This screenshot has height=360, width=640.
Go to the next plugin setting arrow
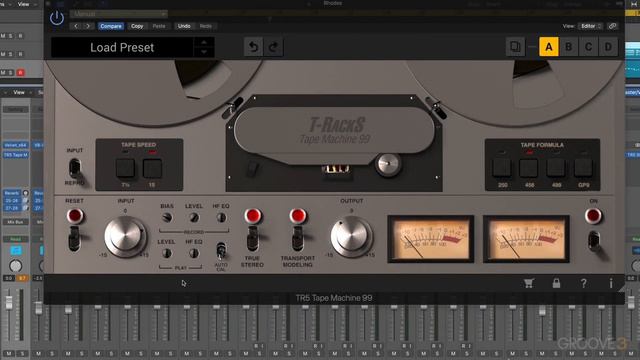[x=88, y=26]
